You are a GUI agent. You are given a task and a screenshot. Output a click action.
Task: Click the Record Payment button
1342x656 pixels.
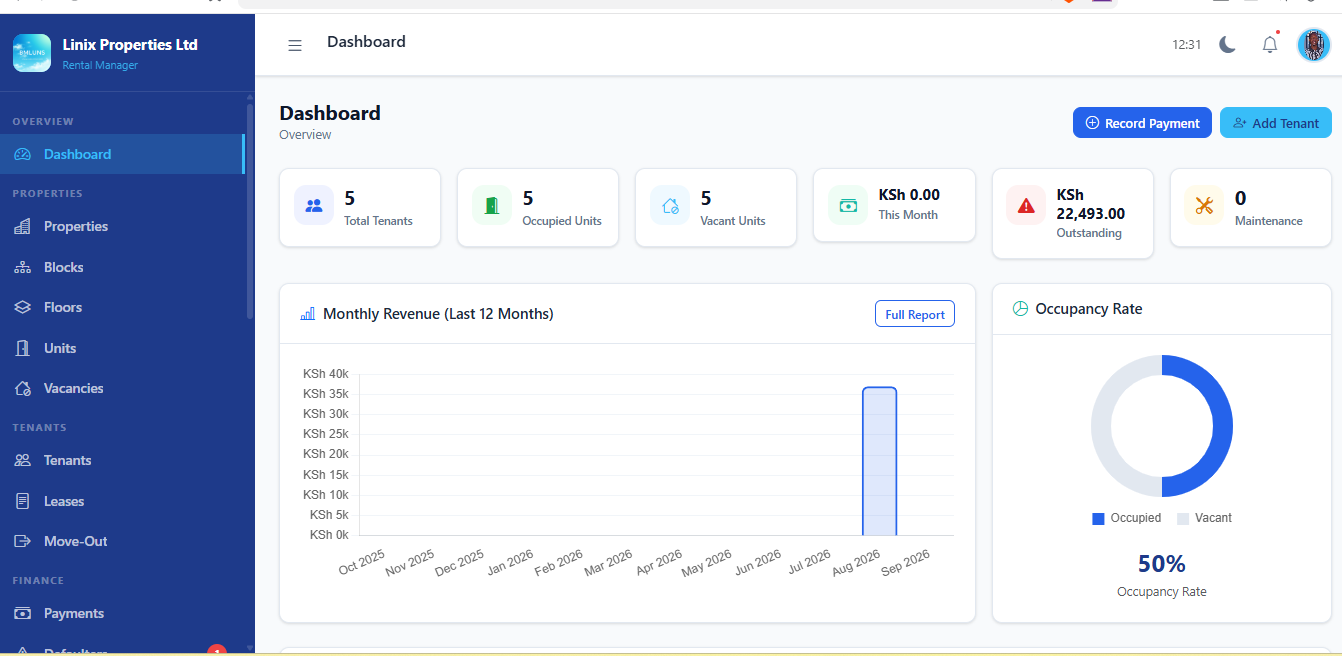tap(1142, 123)
